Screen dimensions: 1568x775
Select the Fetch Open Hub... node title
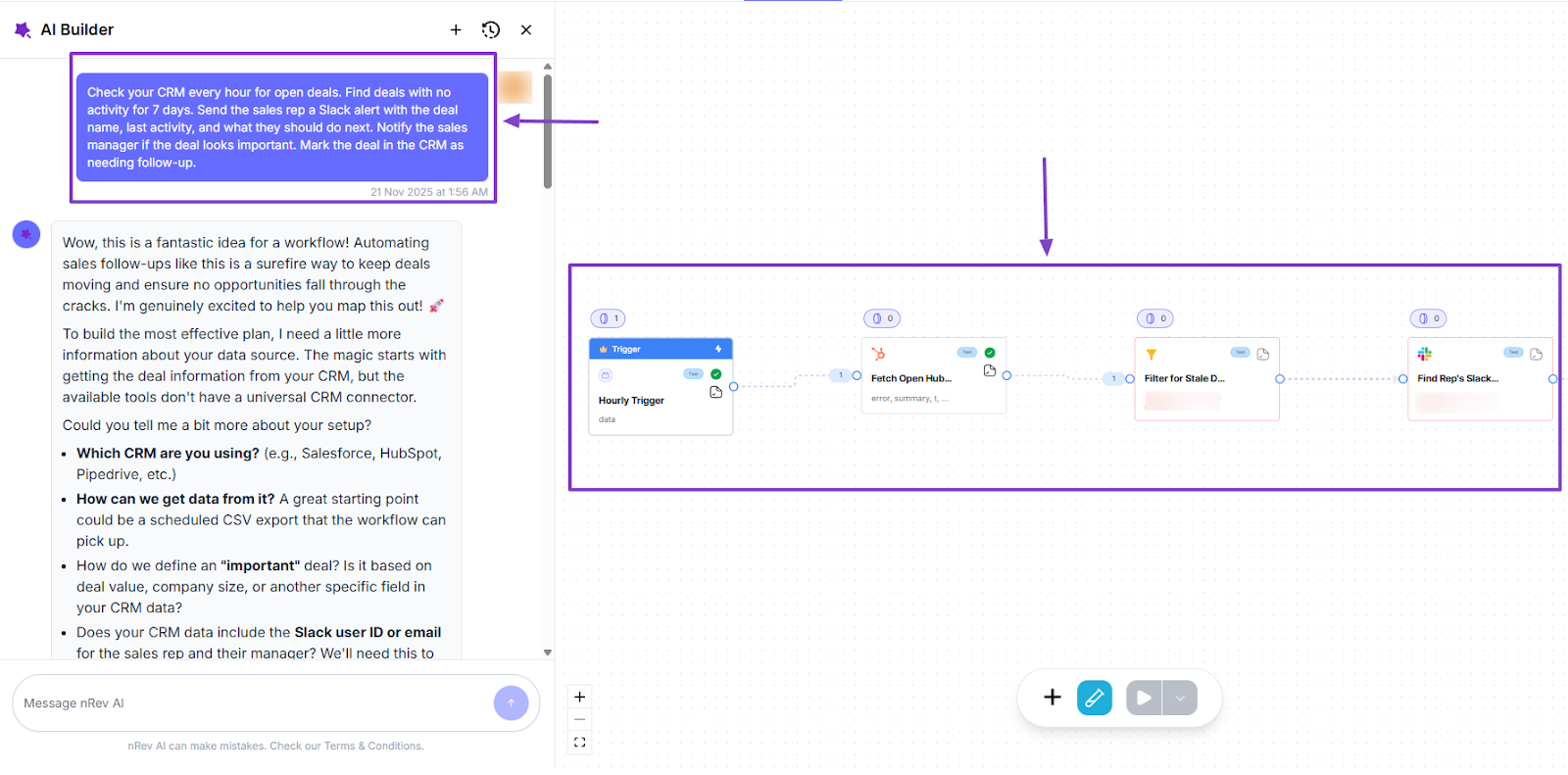tap(911, 378)
